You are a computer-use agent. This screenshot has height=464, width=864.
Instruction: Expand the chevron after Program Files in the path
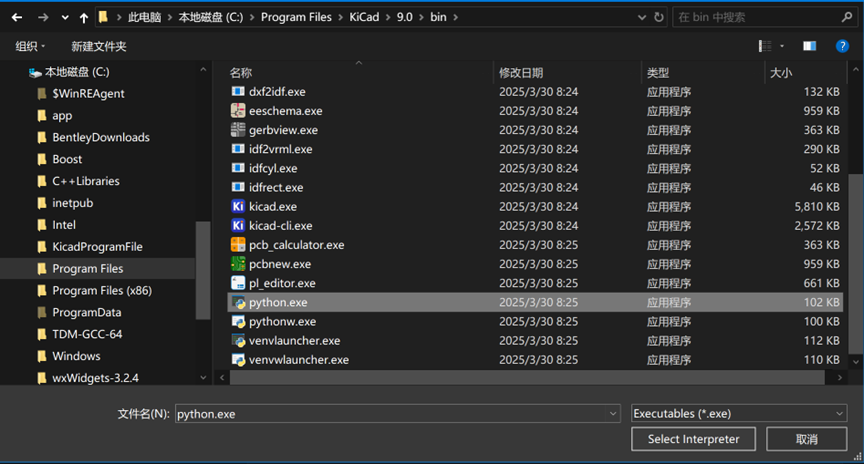pos(341,18)
